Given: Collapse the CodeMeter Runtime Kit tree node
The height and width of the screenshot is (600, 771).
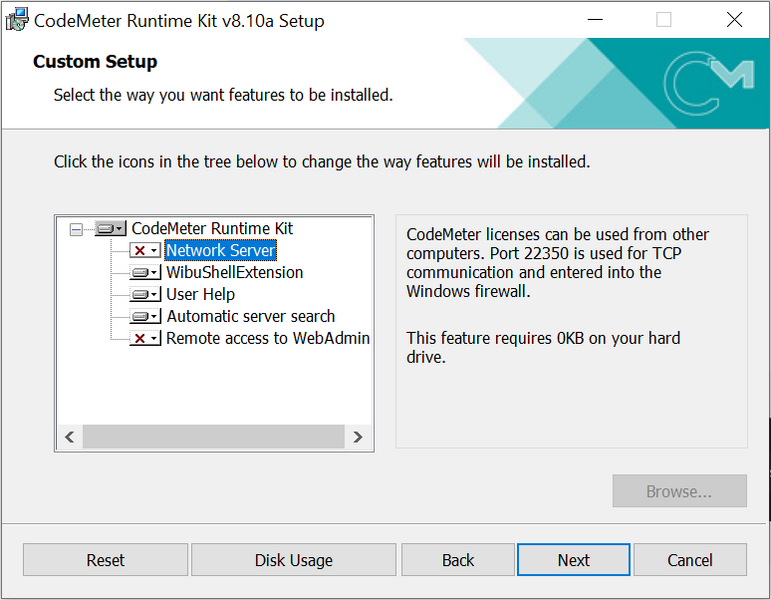Looking at the screenshot, I should 77,229.
